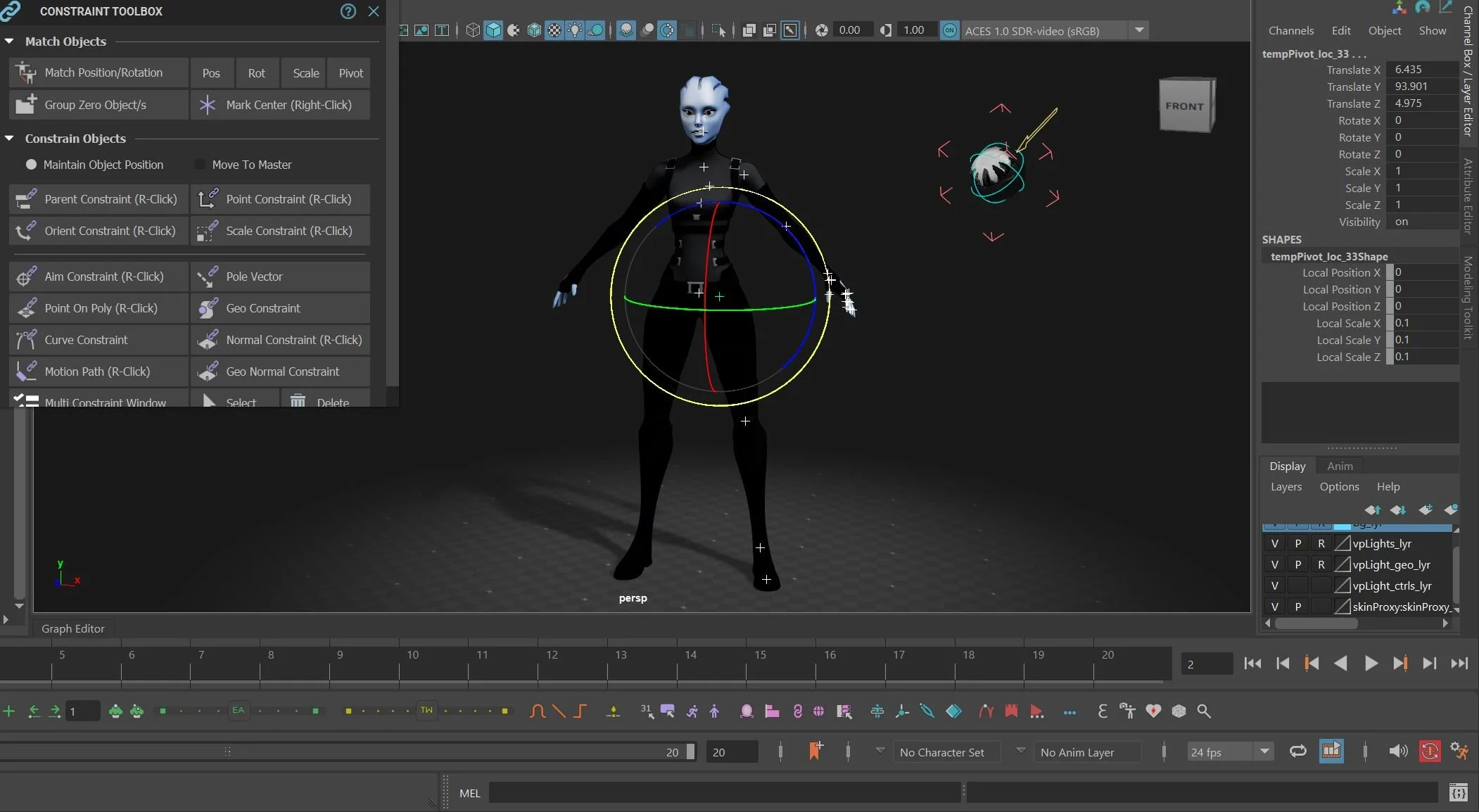Select Maintain Object Position radio button
1479x812 pixels.
point(31,165)
